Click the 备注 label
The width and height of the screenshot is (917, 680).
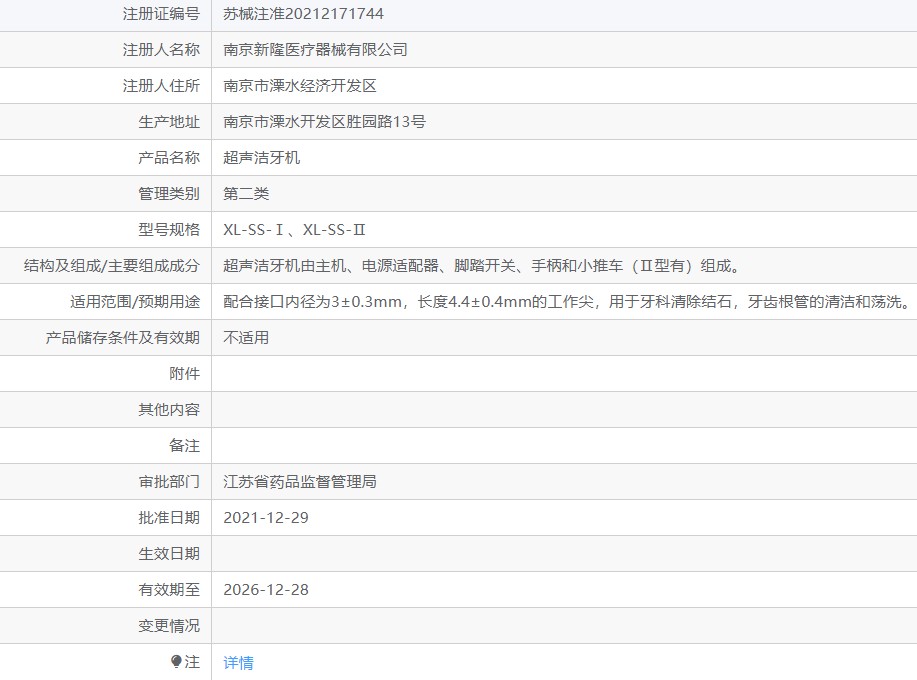pyautogui.click(x=184, y=446)
